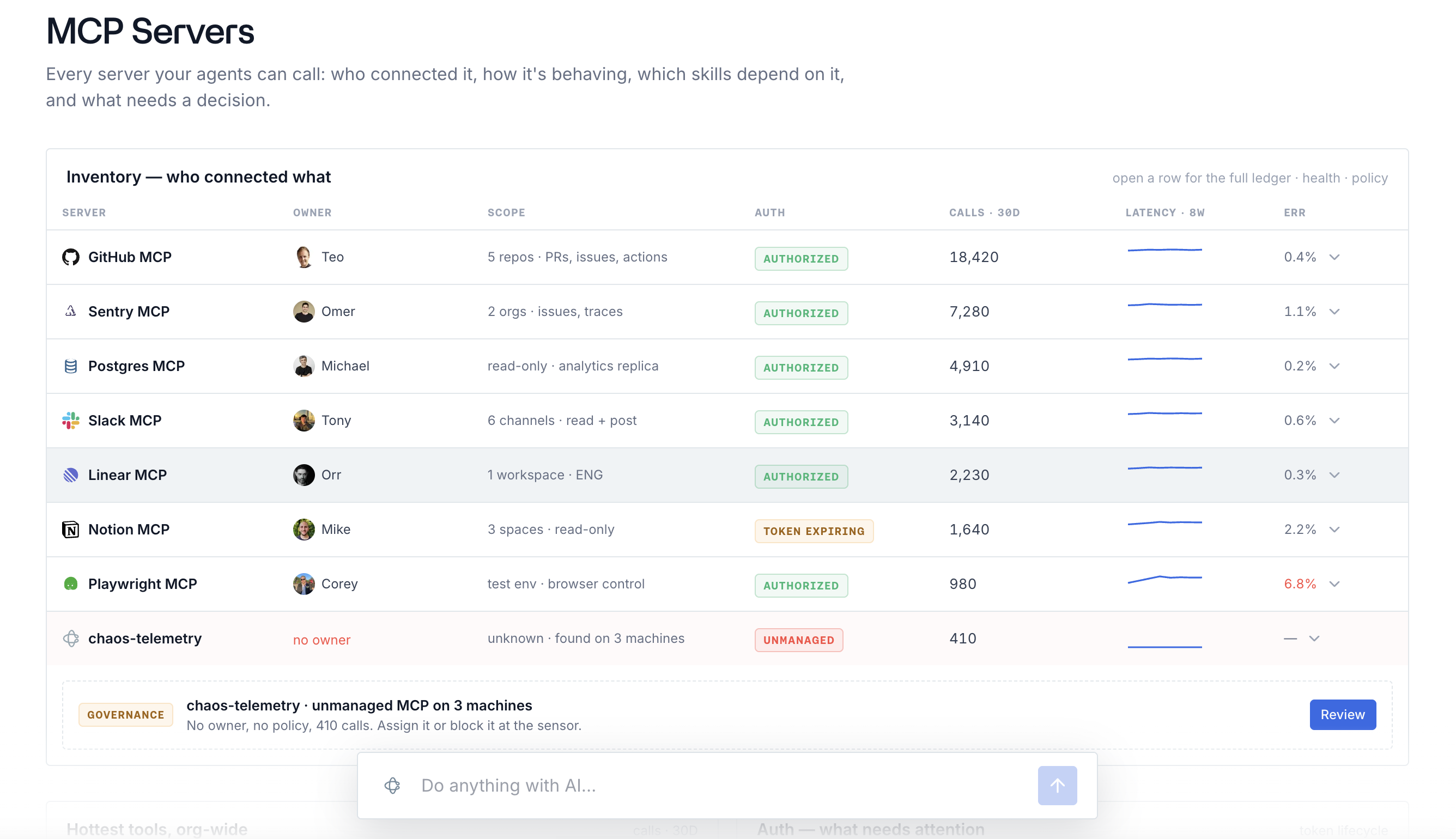Click governance title 'chaos-telemetry · unmanaged MCP on 3 machines'
Viewport: 1456px width, 839px height.
359,706
